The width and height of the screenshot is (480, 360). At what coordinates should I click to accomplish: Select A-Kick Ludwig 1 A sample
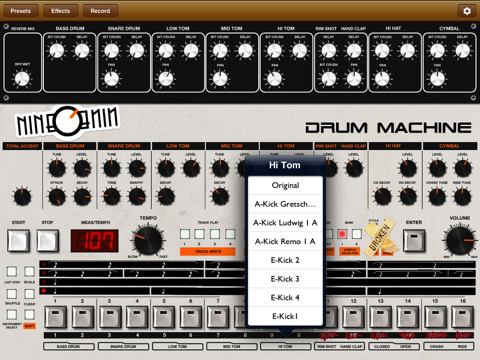285,223
